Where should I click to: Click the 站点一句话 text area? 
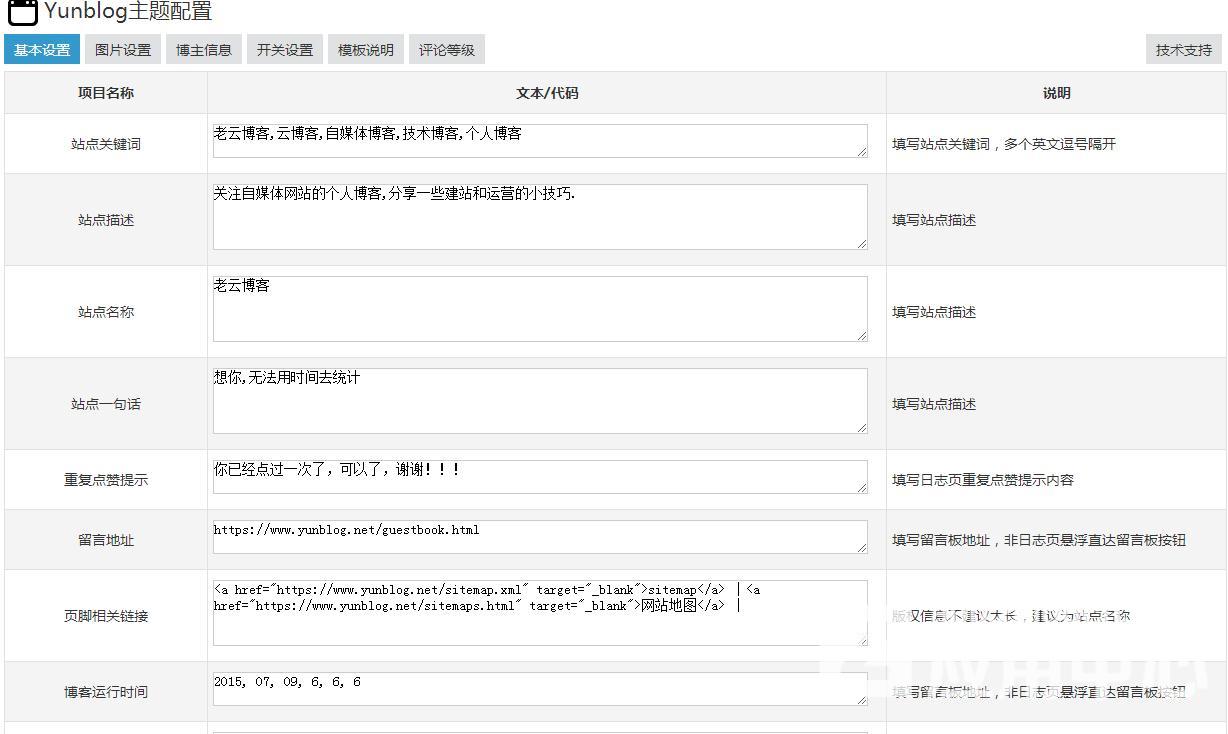[540, 401]
